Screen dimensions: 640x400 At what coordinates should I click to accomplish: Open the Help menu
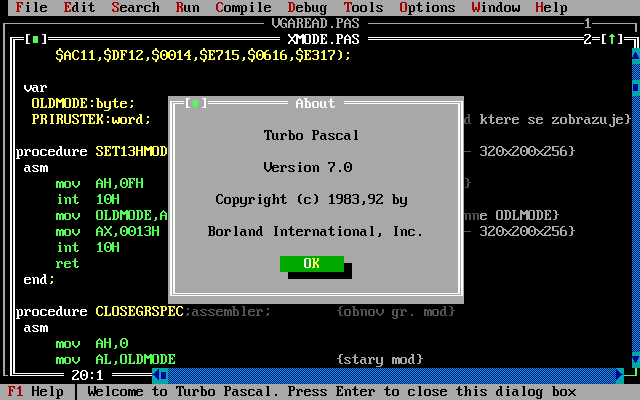[551, 7]
